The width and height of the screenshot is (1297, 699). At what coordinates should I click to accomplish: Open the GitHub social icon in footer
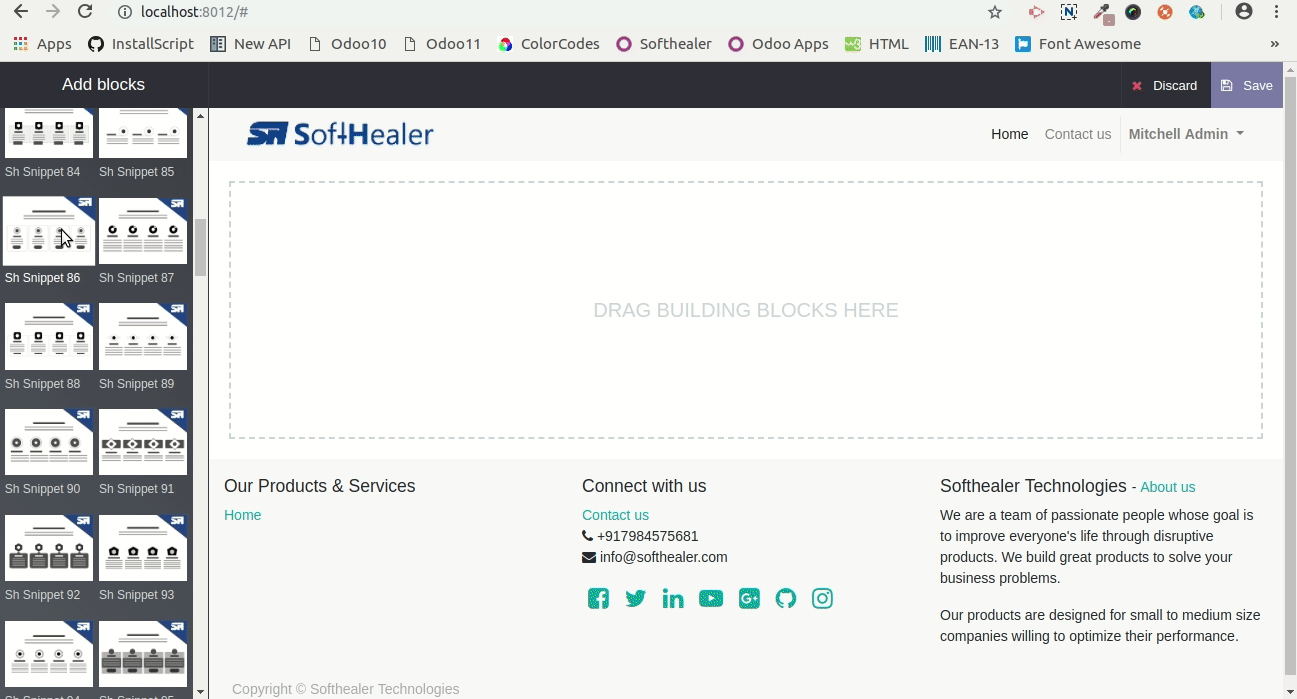(786, 599)
